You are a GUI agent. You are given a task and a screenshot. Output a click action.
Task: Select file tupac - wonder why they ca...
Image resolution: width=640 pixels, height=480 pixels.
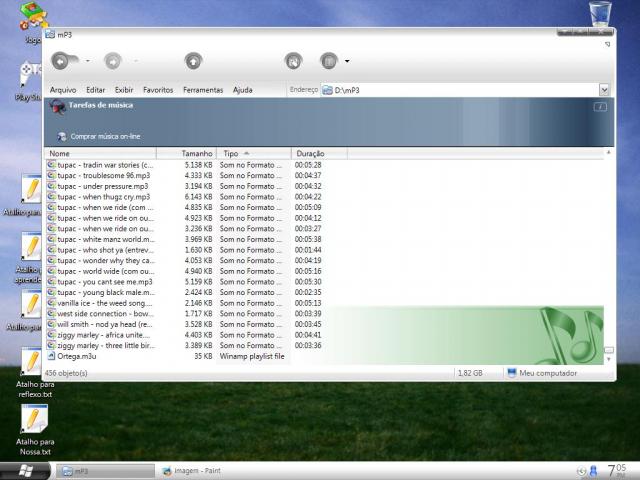click(106, 260)
